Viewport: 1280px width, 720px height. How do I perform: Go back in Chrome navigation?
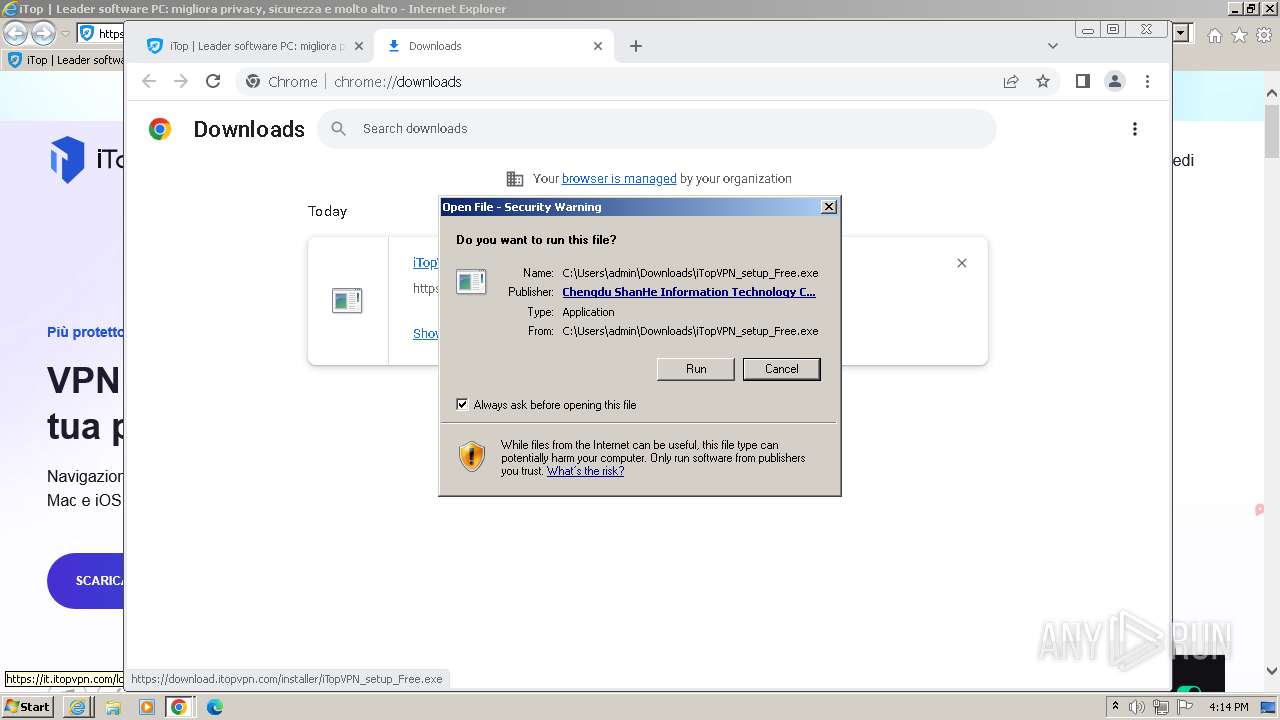pos(149,82)
